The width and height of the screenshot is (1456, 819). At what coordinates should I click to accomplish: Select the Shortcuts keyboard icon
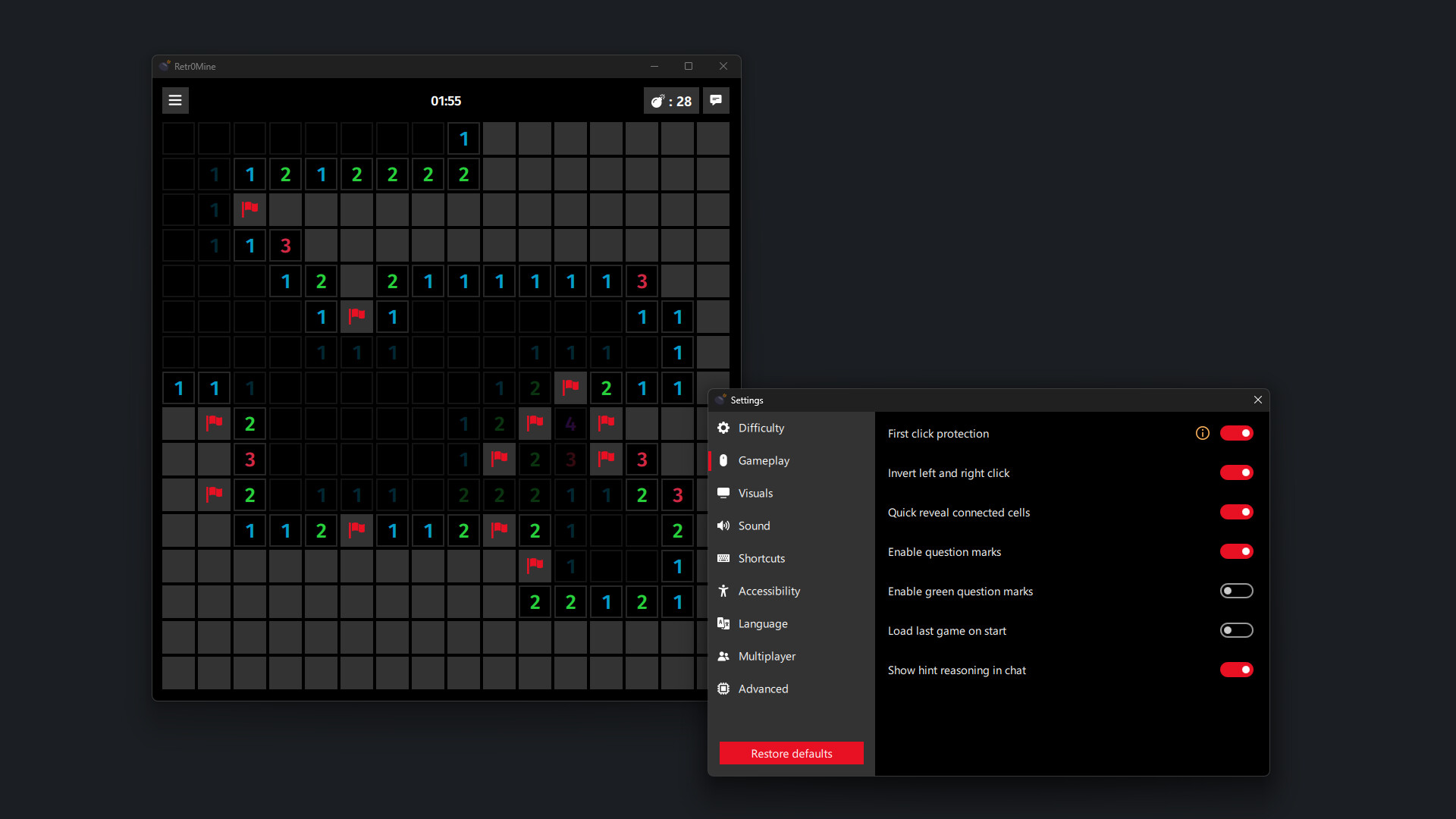(x=724, y=558)
